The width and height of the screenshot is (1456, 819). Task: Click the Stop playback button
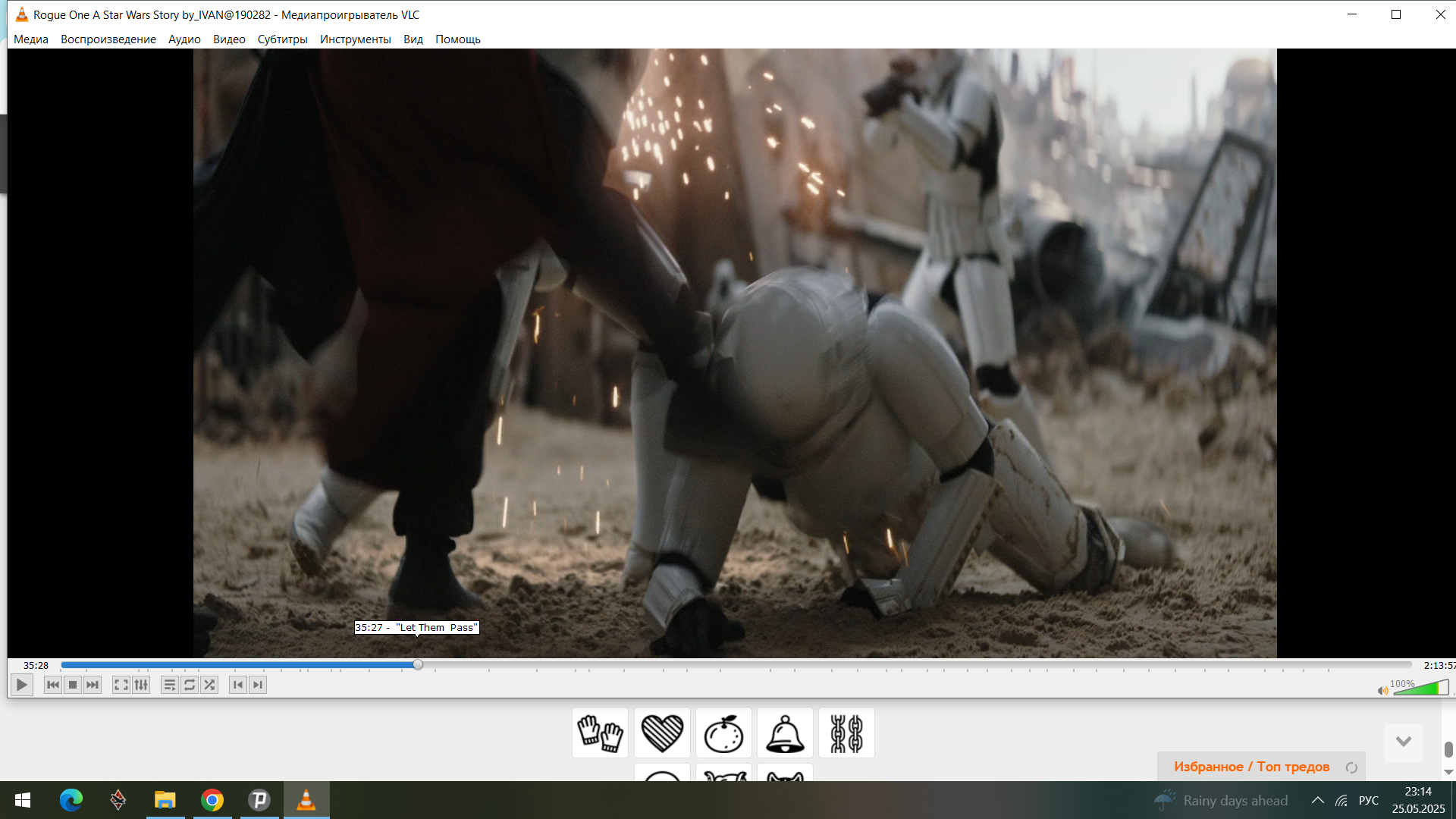click(x=73, y=685)
